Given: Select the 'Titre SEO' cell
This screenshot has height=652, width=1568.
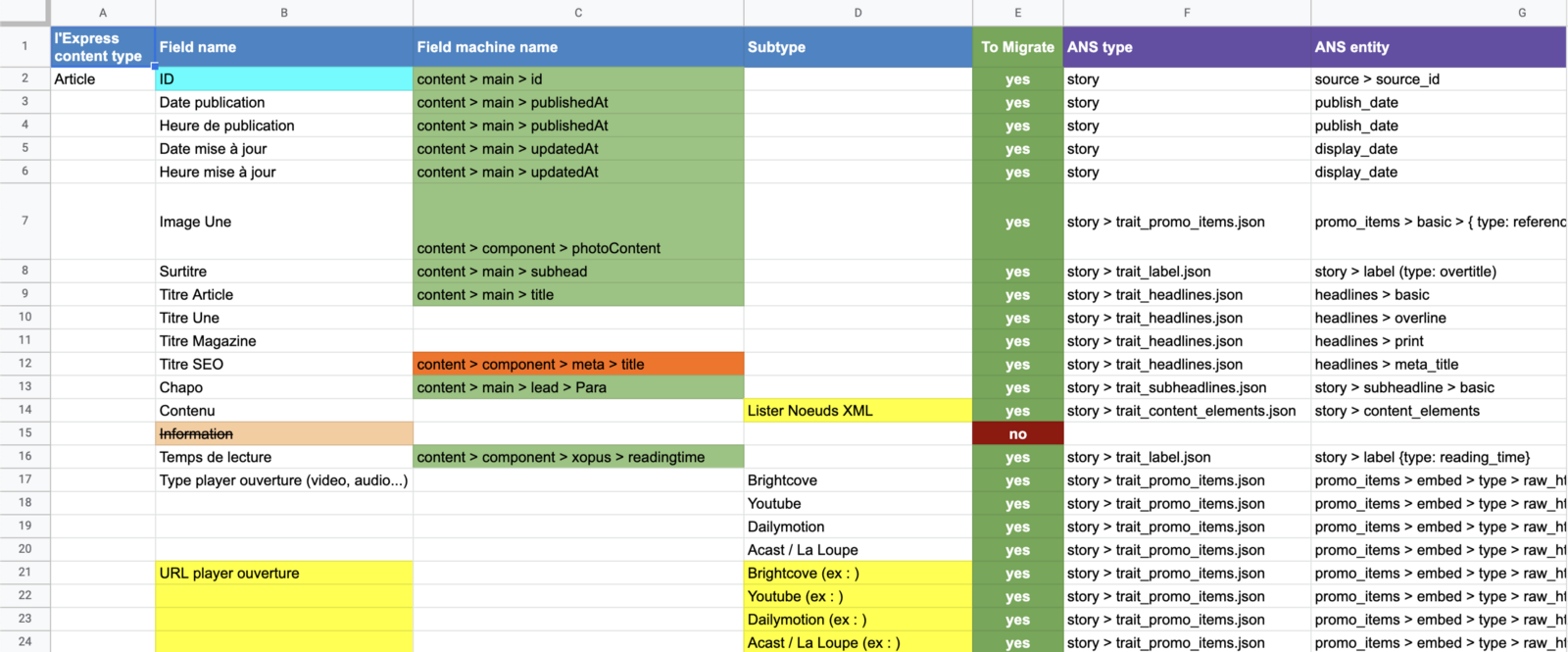Looking at the screenshot, I should coord(284,364).
